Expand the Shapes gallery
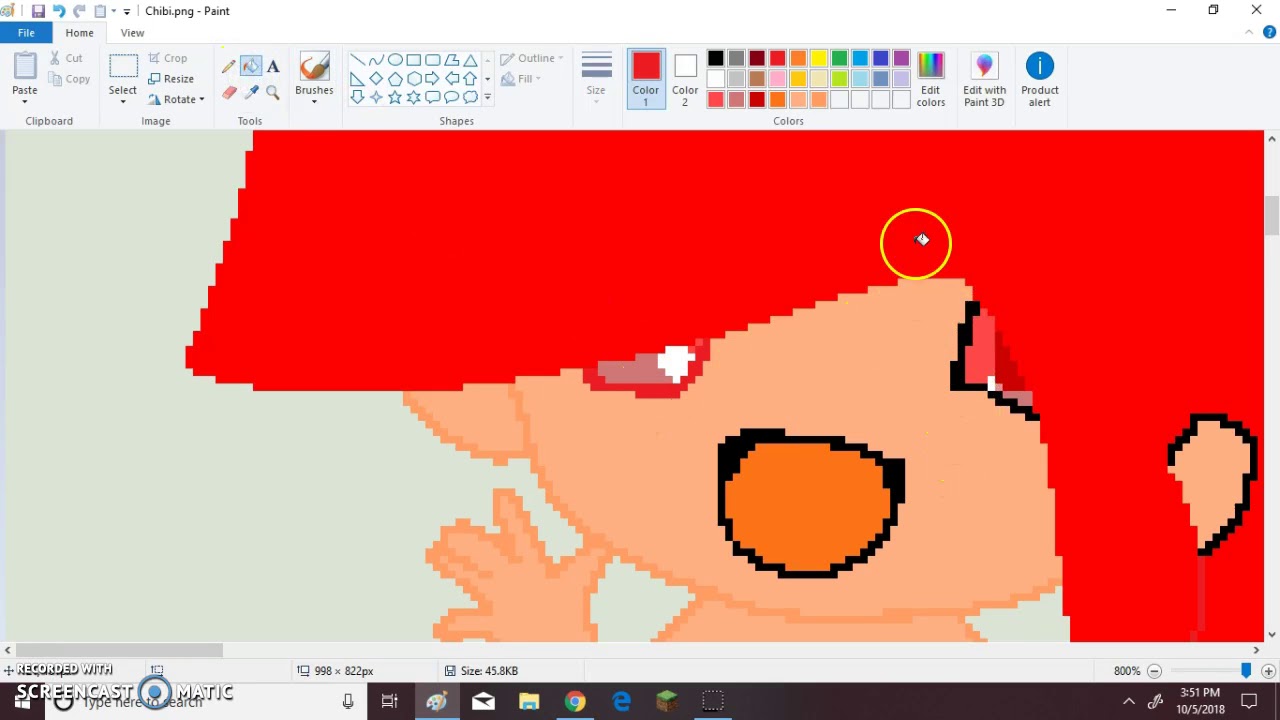This screenshot has width=1280, height=720. click(x=488, y=97)
